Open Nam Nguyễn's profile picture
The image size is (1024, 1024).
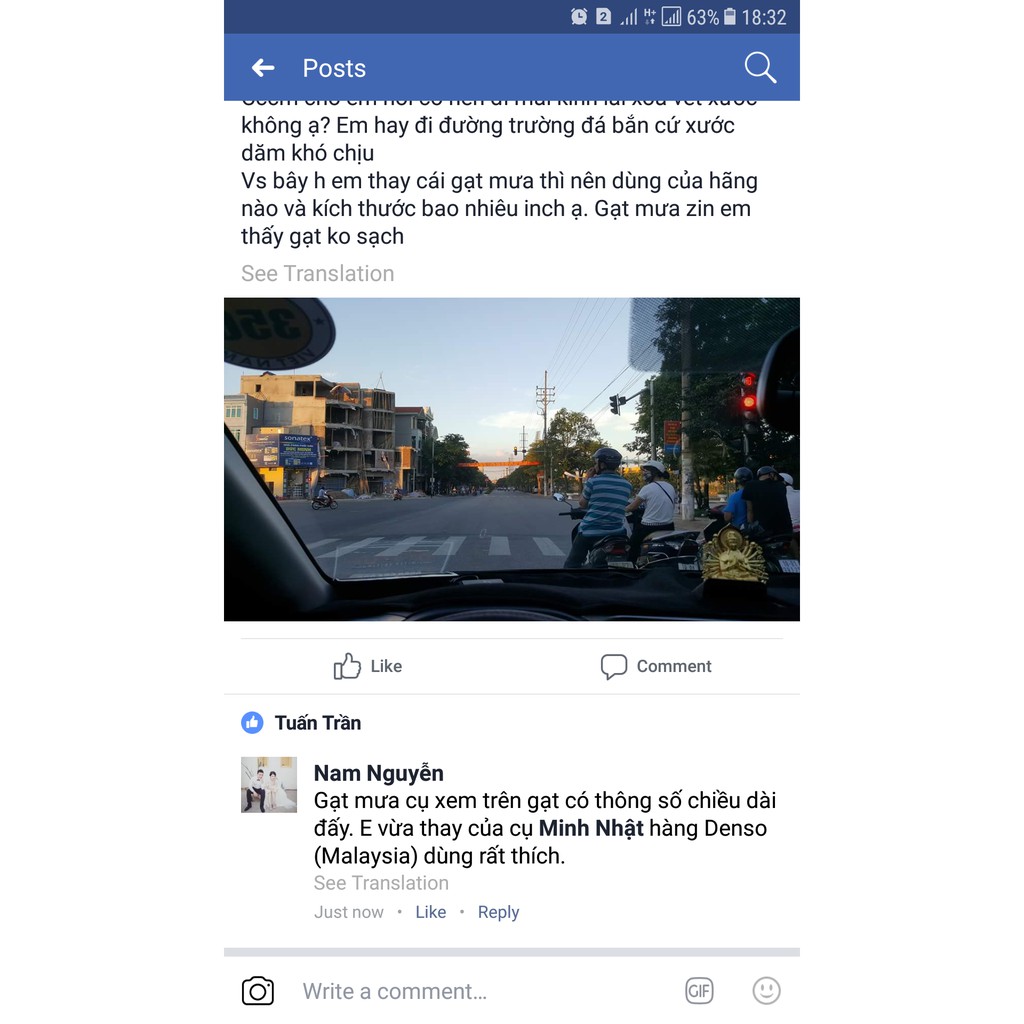[x=269, y=784]
